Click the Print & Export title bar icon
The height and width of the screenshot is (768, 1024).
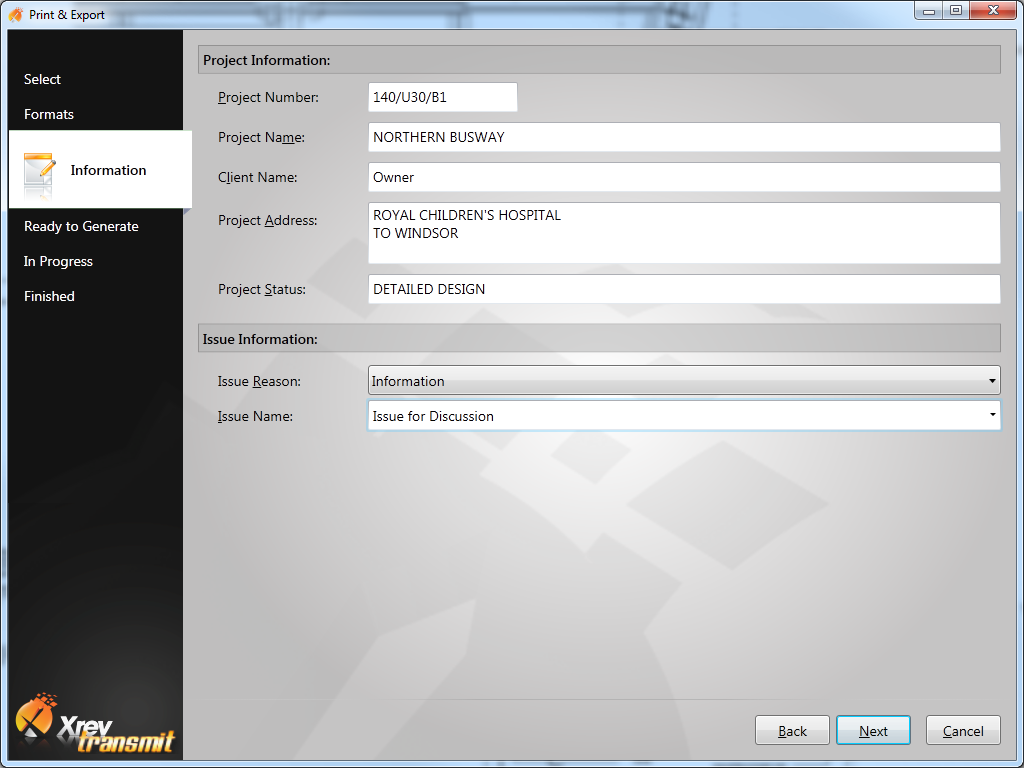tap(16, 14)
